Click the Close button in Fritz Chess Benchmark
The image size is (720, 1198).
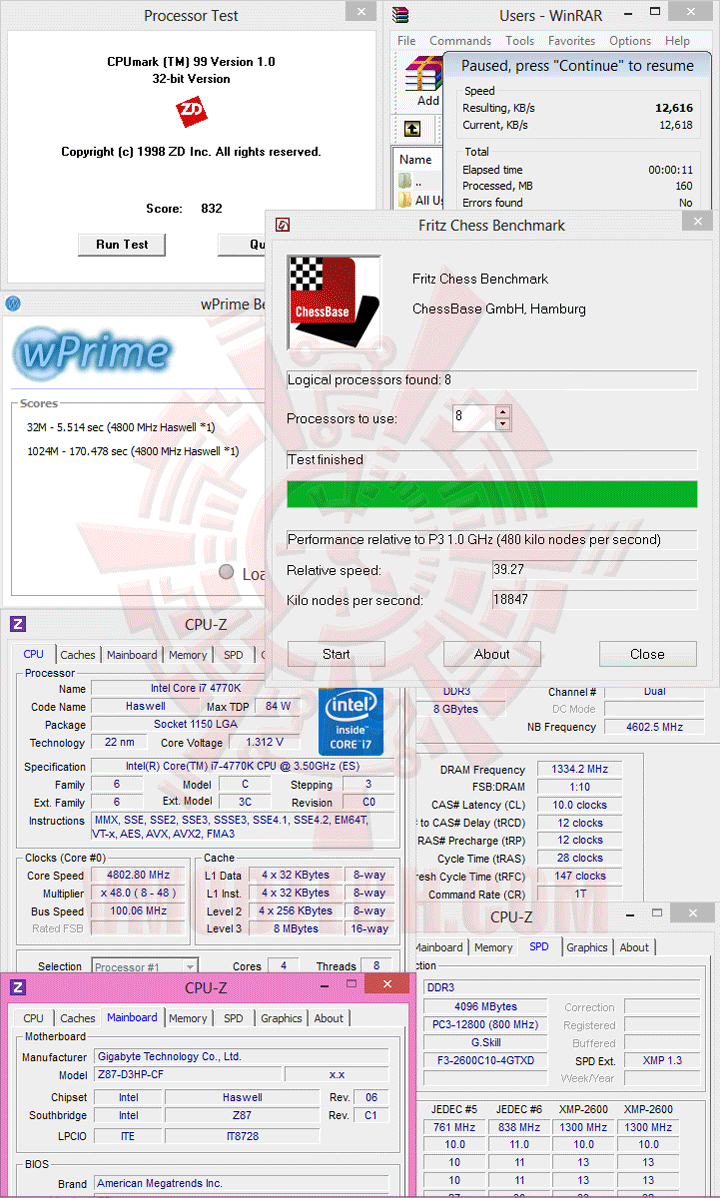coord(647,654)
